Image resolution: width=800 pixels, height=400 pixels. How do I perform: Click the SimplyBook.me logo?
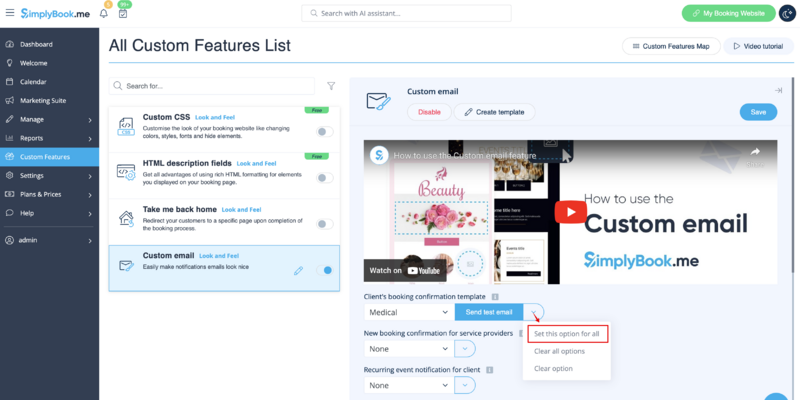(x=55, y=14)
